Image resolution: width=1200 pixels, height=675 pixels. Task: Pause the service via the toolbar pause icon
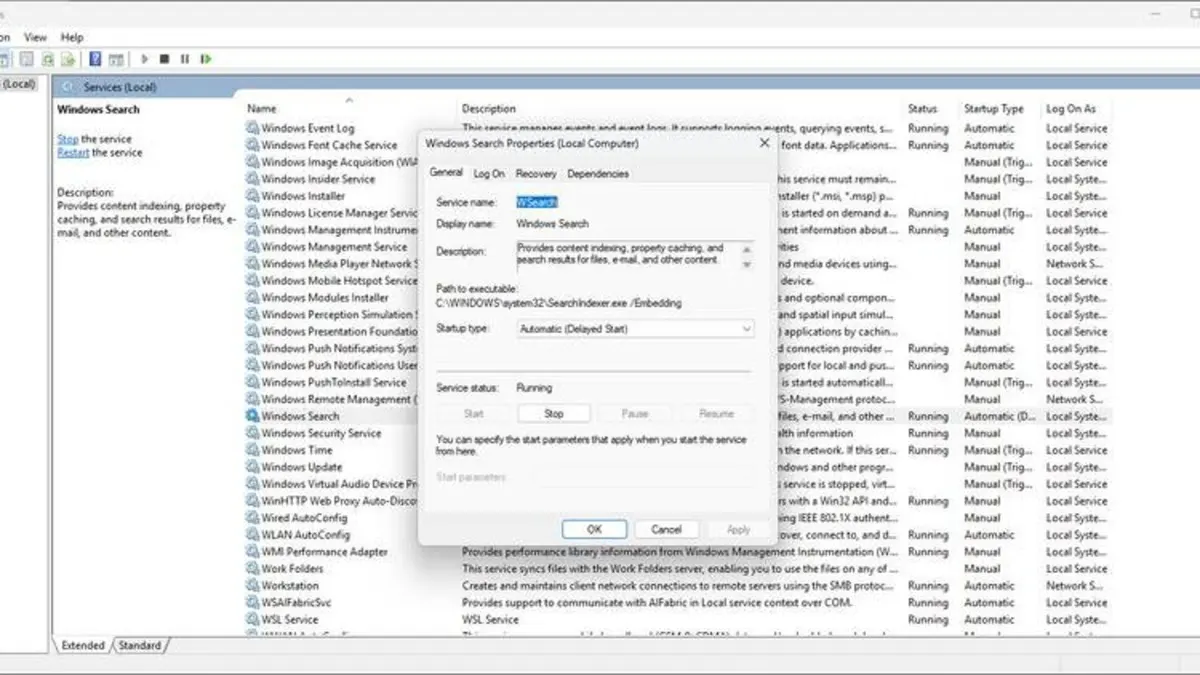(x=184, y=58)
